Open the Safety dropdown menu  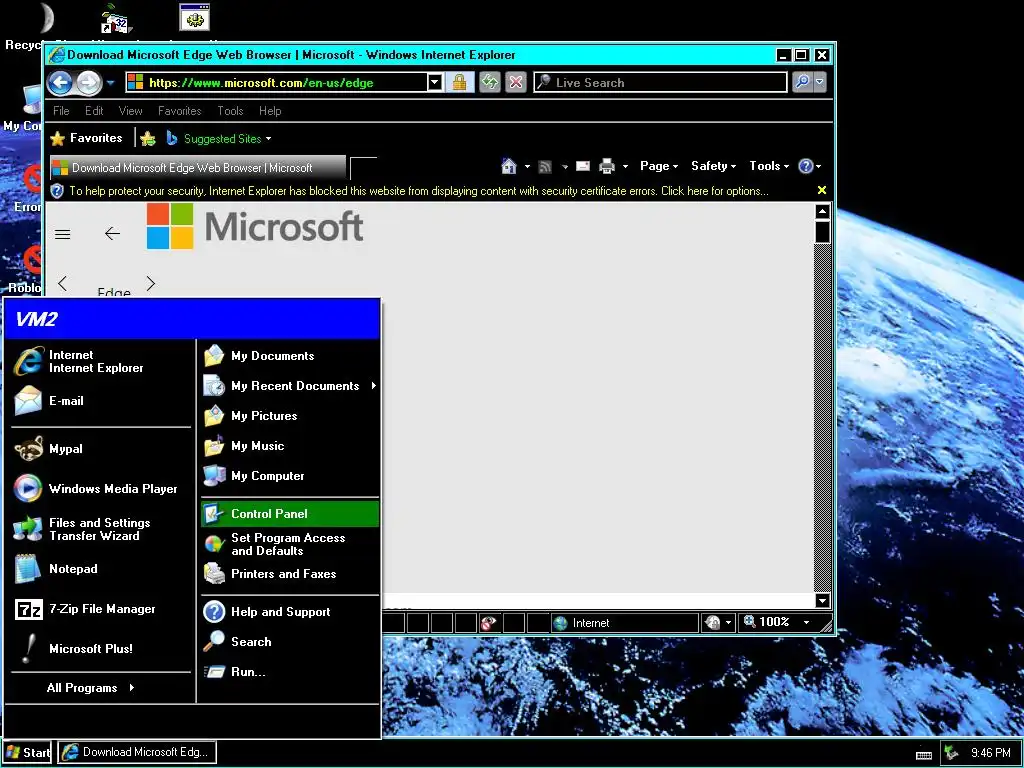pos(713,166)
